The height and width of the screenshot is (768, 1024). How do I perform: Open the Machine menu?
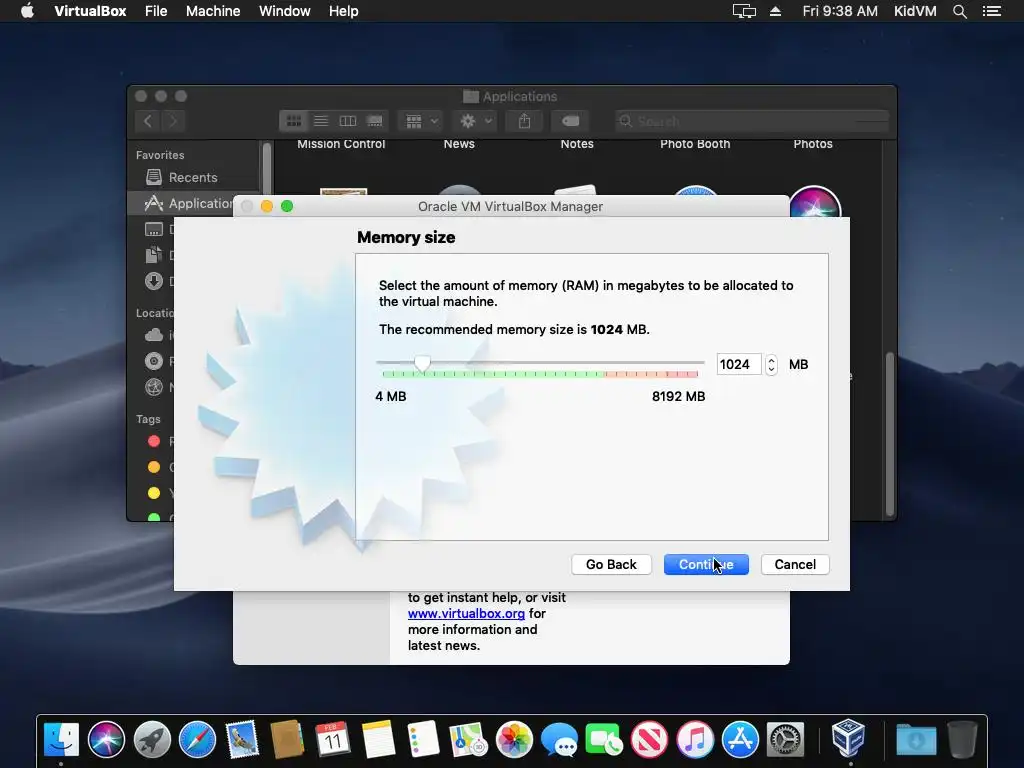pos(213,11)
